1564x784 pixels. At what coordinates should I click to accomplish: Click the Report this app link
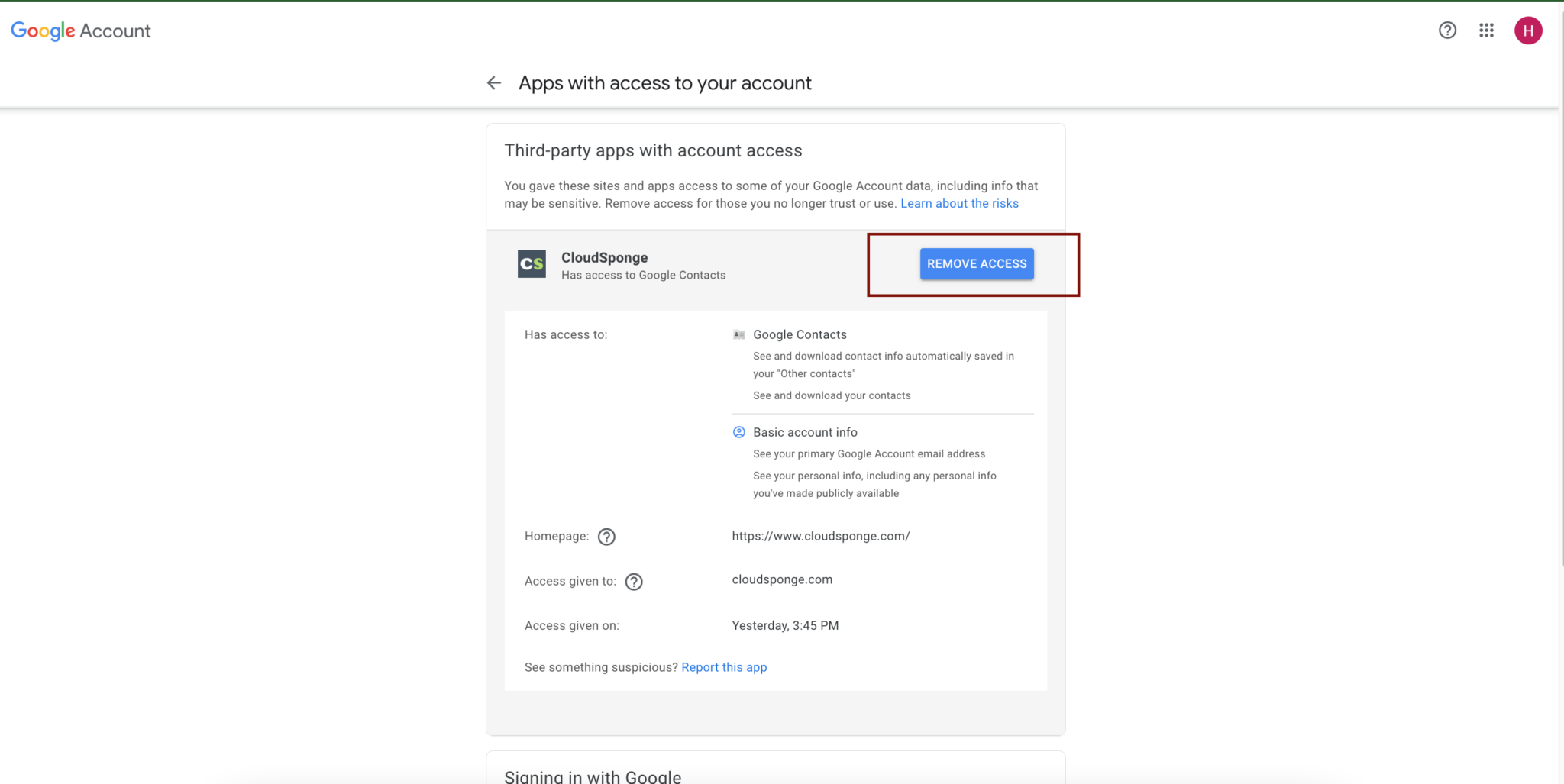[724, 667]
